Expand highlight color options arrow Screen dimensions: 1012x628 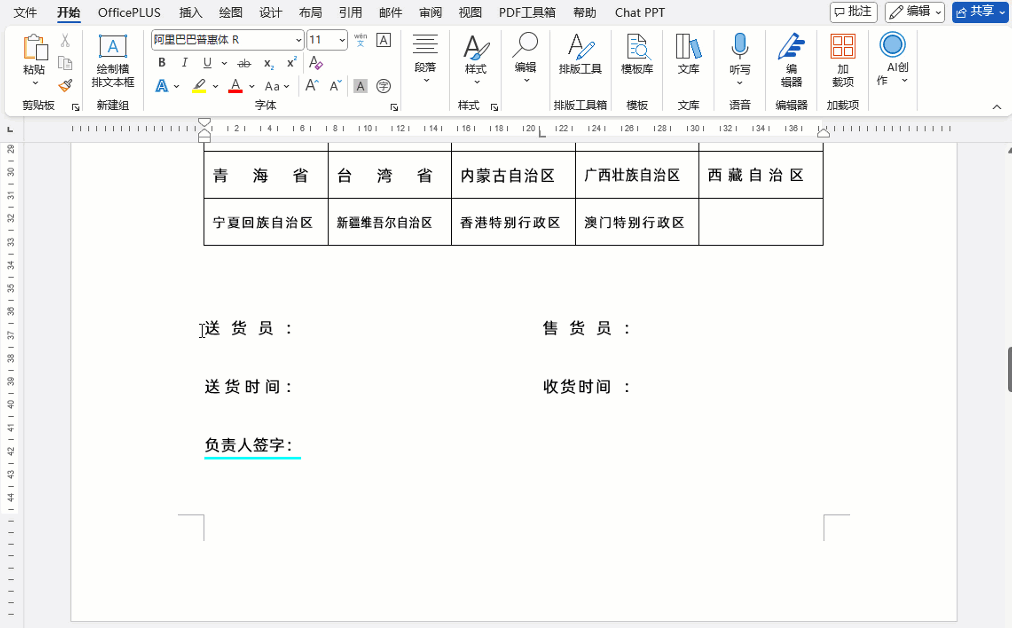click(x=215, y=86)
